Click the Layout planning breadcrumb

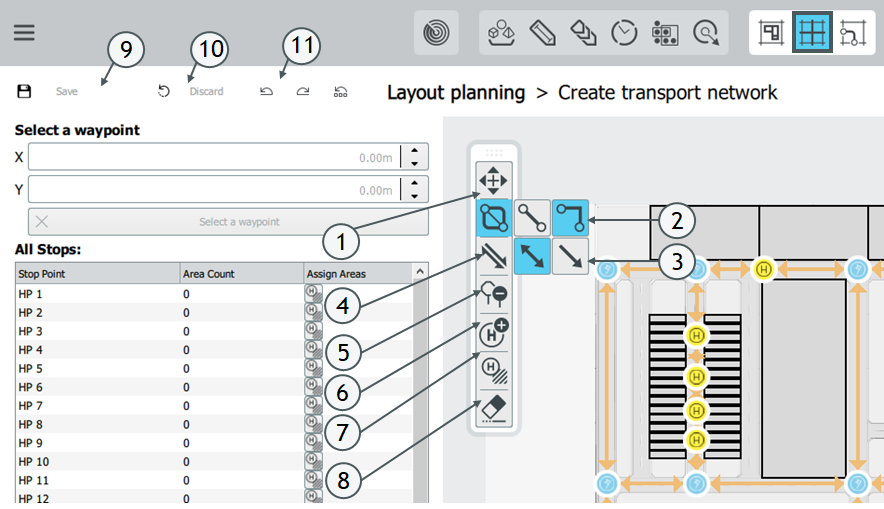(456, 92)
